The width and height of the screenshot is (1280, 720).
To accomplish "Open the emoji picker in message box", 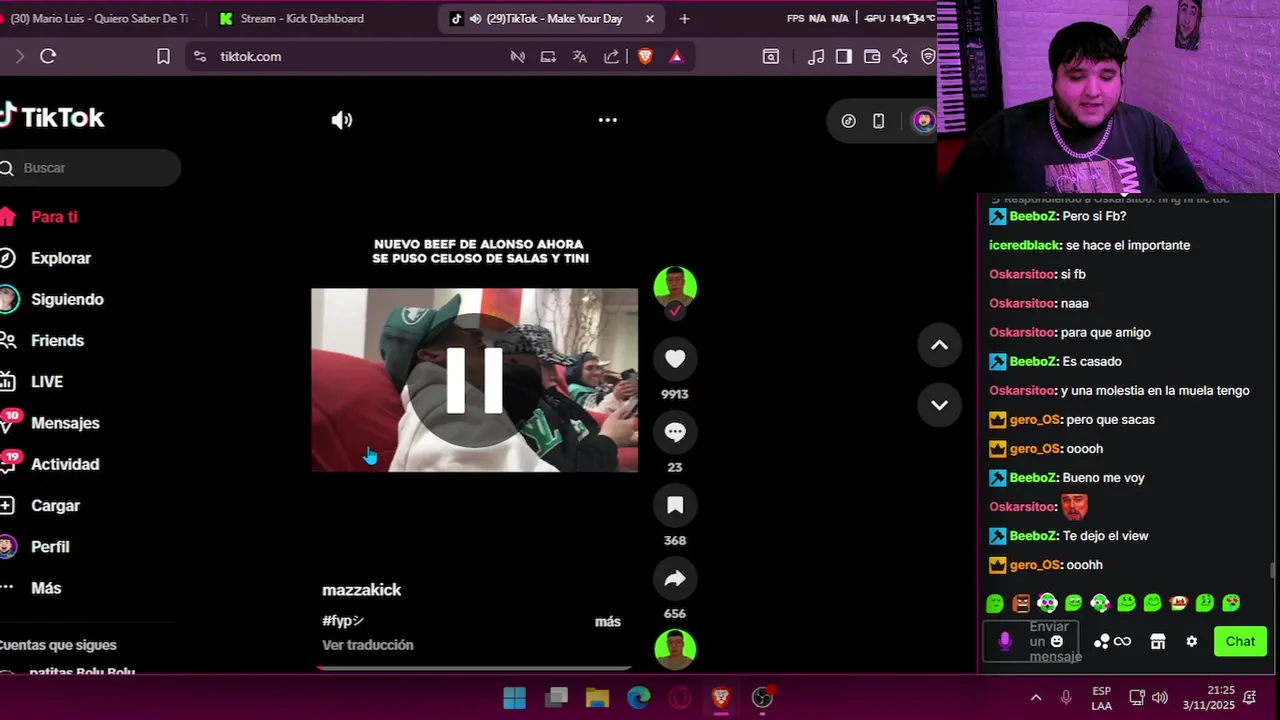I will 1057,642.
